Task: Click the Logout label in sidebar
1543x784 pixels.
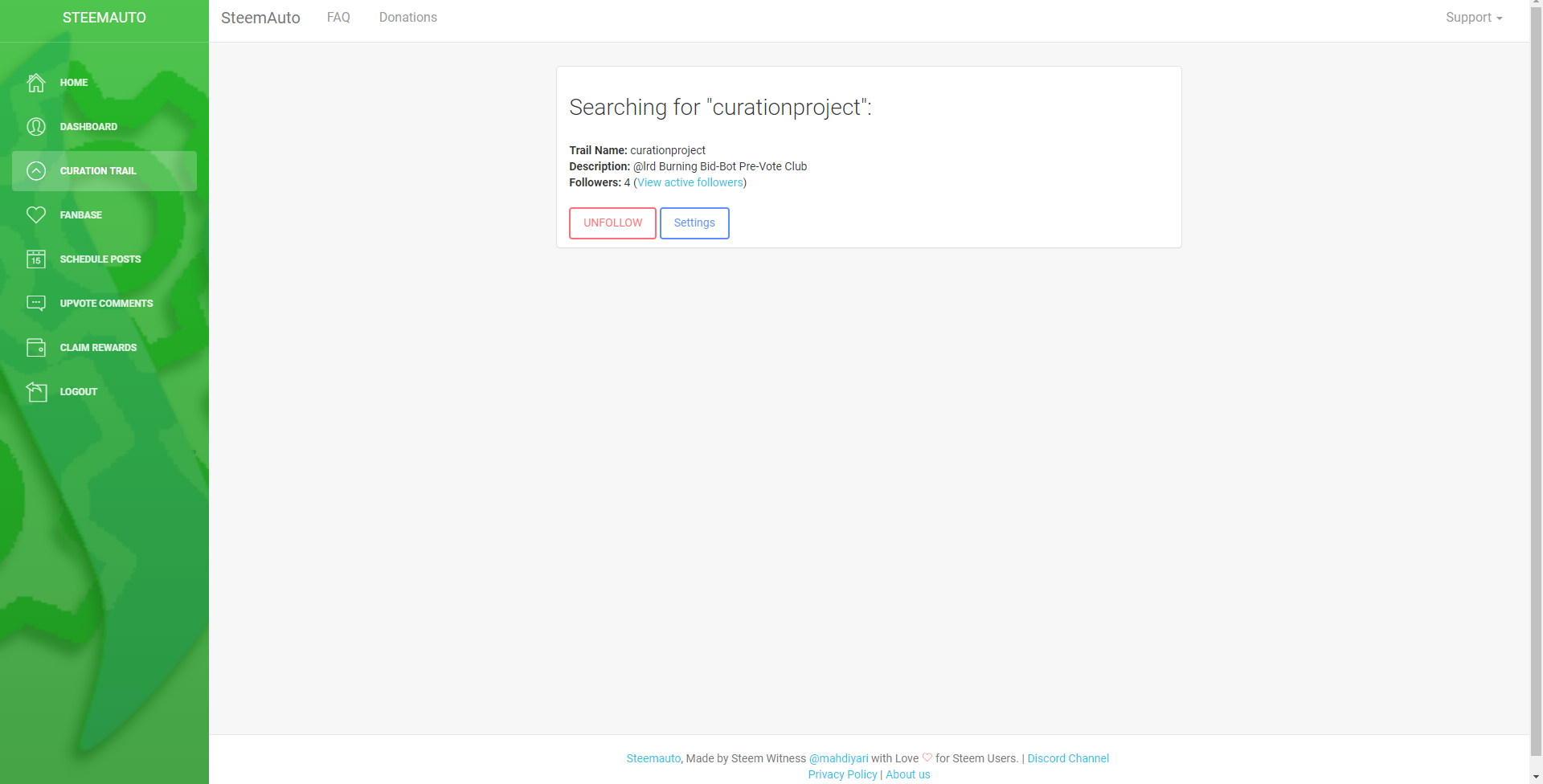Action: click(79, 392)
